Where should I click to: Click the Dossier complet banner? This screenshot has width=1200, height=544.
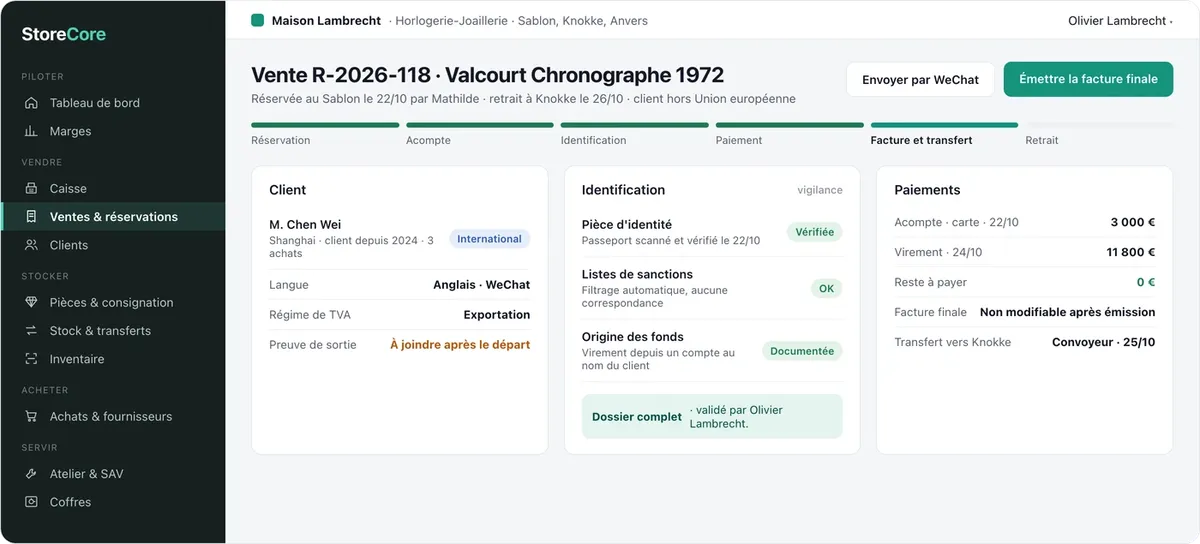tap(712, 417)
